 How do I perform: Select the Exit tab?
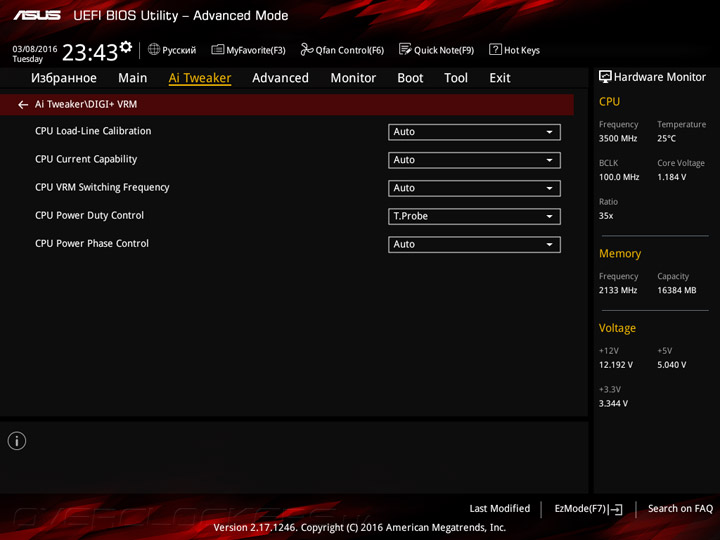(x=500, y=78)
